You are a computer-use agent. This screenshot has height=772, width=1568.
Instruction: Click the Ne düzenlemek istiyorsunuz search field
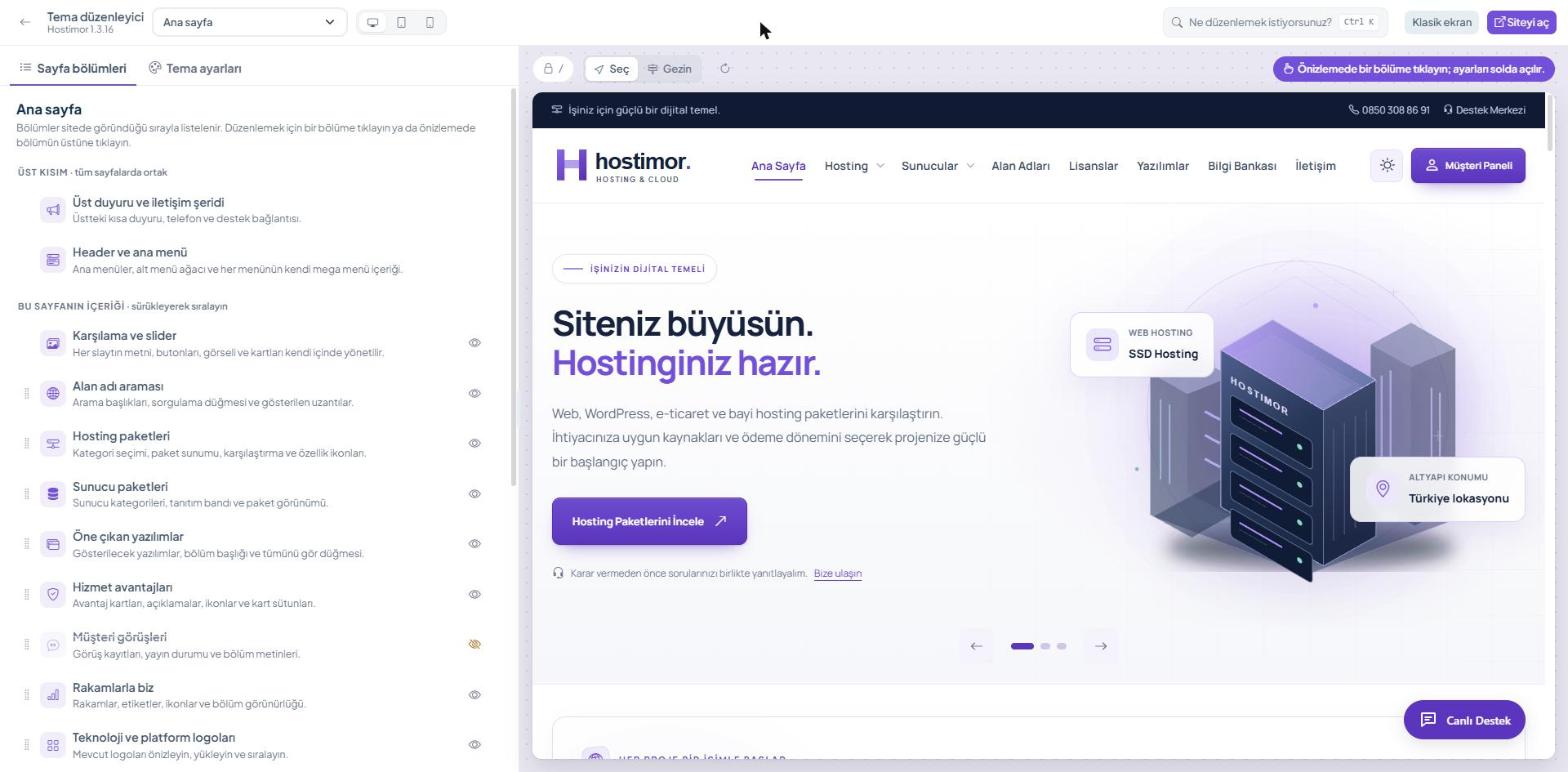[1275, 22]
